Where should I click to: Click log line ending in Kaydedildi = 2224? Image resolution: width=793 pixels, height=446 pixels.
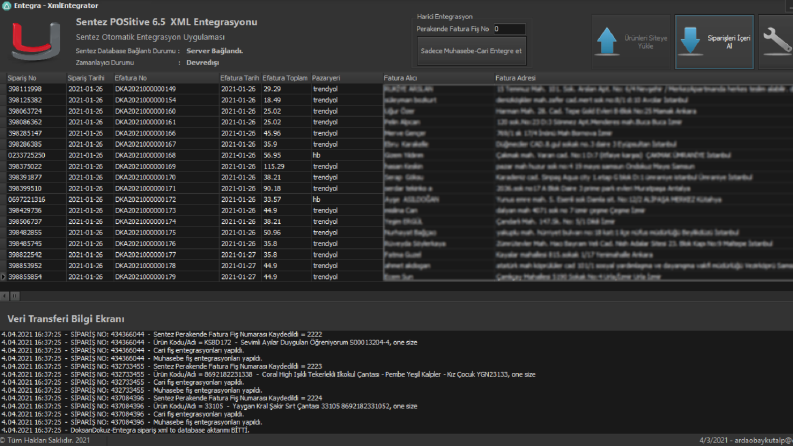point(162,398)
